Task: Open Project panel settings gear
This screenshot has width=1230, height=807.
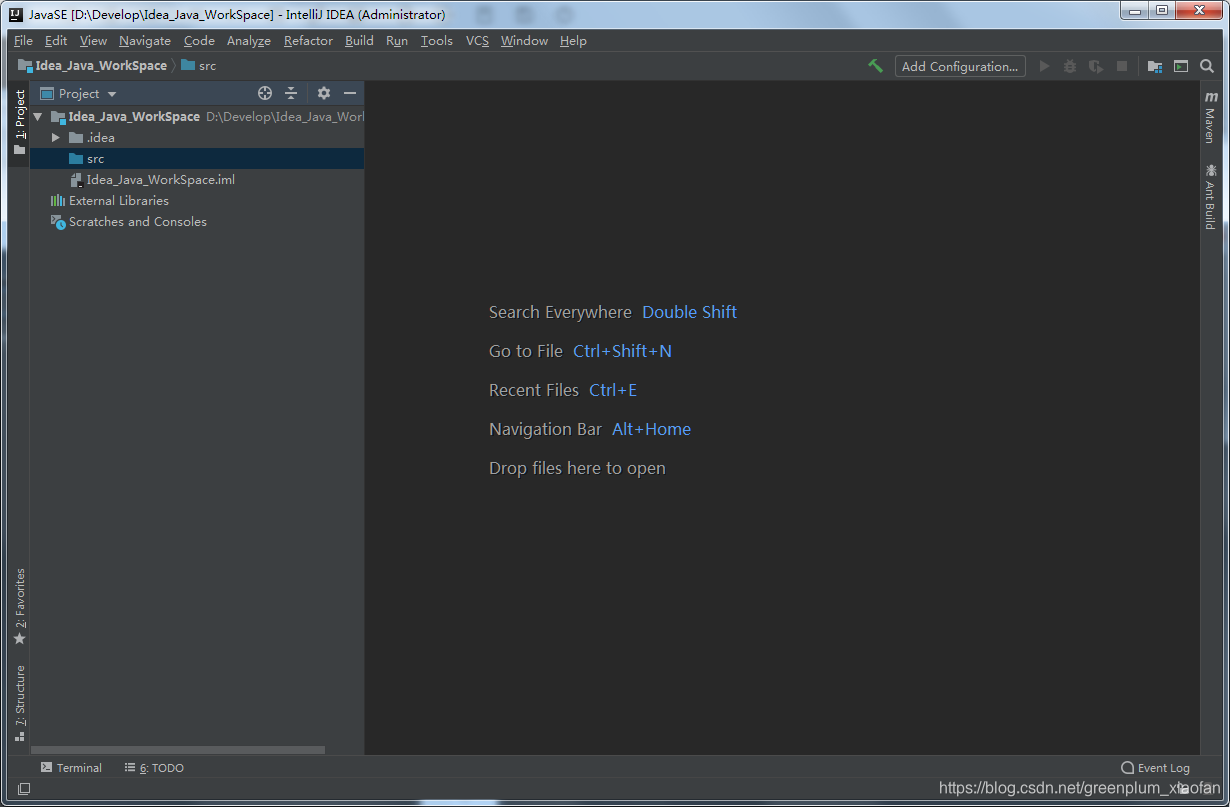Action: [x=324, y=93]
